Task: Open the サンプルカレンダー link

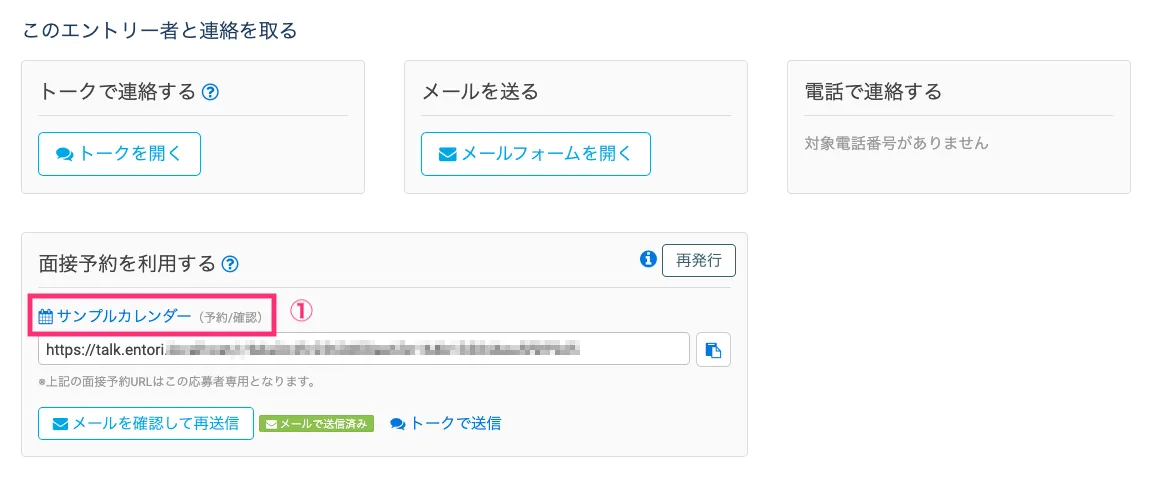Action: (x=123, y=316)
